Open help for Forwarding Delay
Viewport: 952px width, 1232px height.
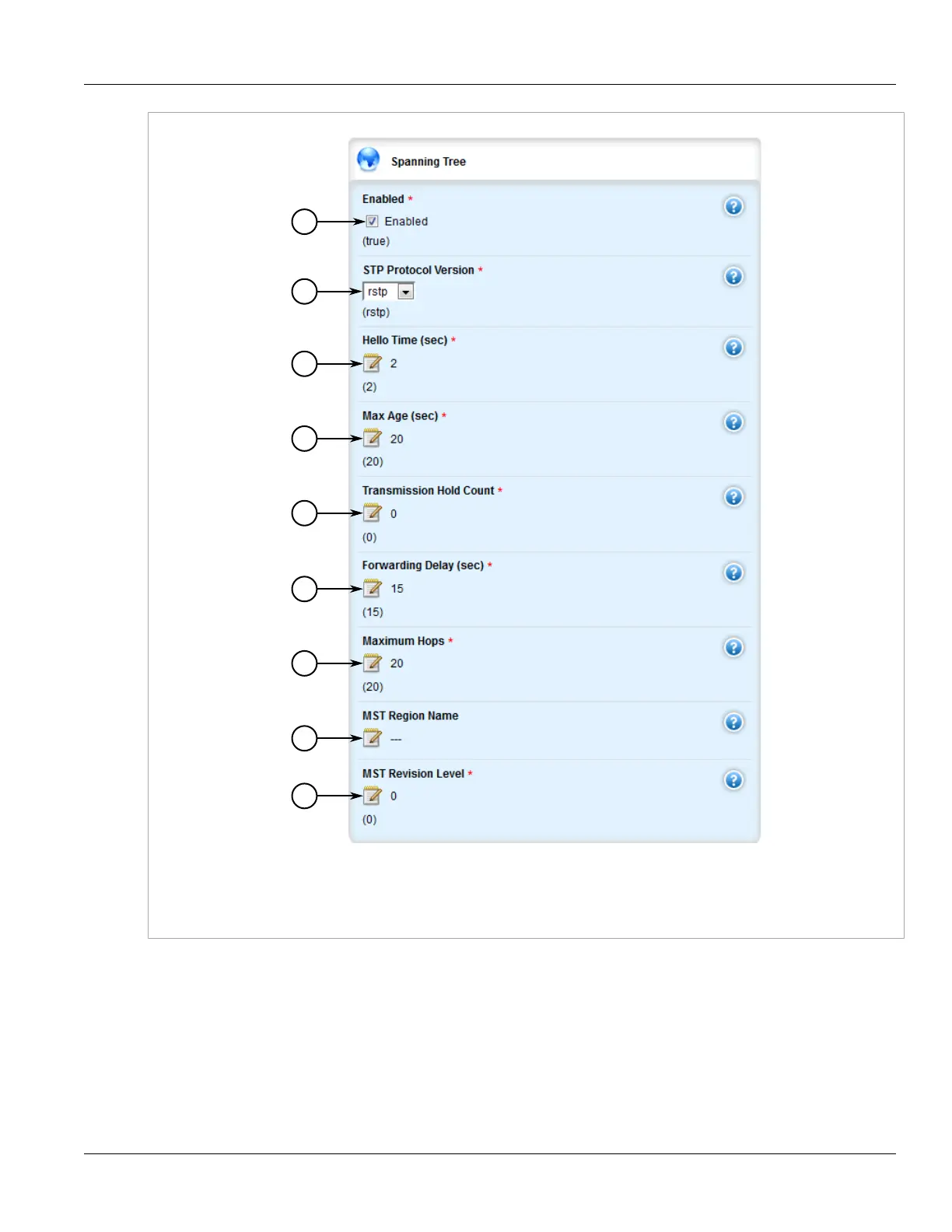(733, 572)
